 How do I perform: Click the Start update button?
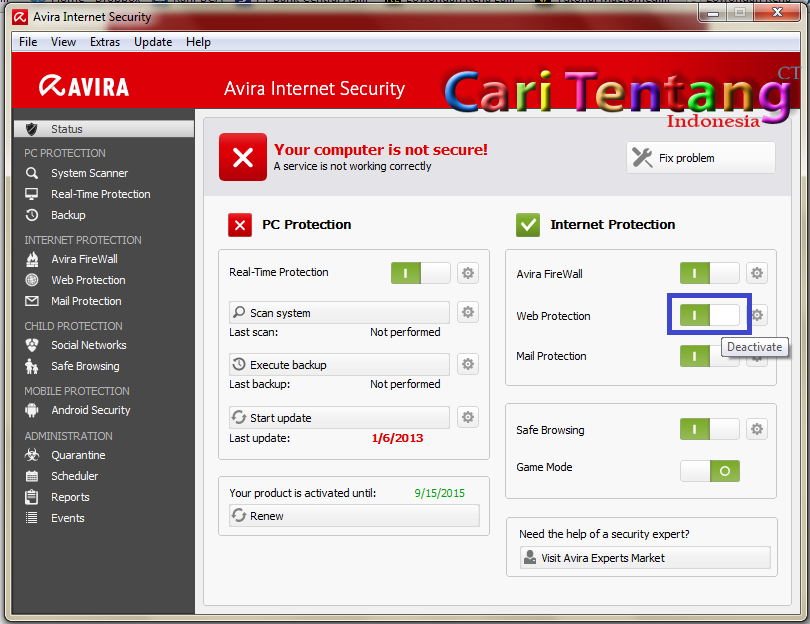[339, 417]
